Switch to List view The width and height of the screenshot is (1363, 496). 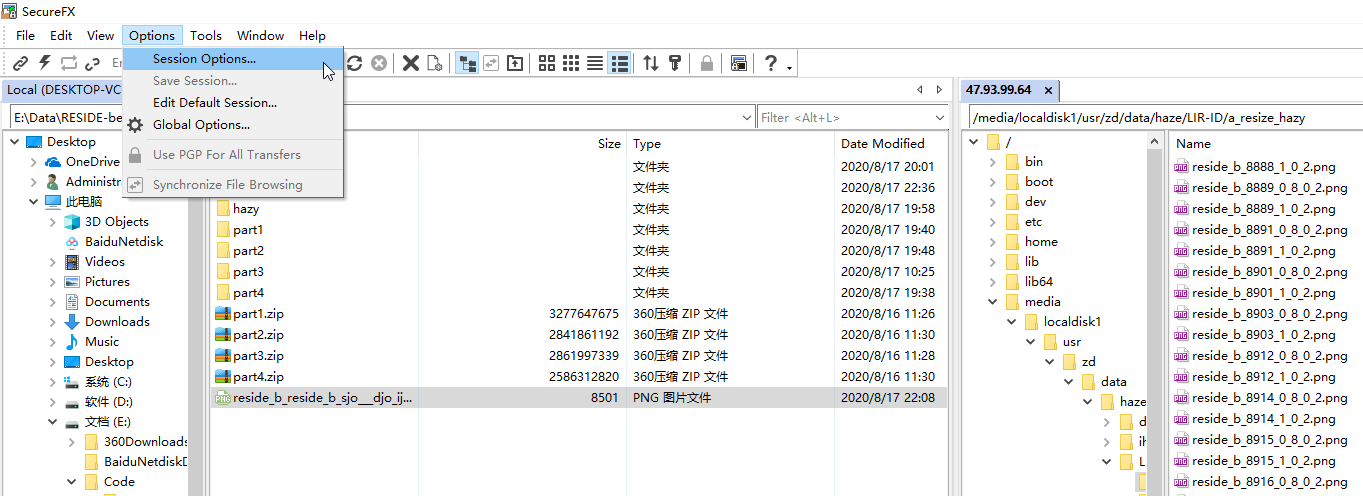pos(595,63)
